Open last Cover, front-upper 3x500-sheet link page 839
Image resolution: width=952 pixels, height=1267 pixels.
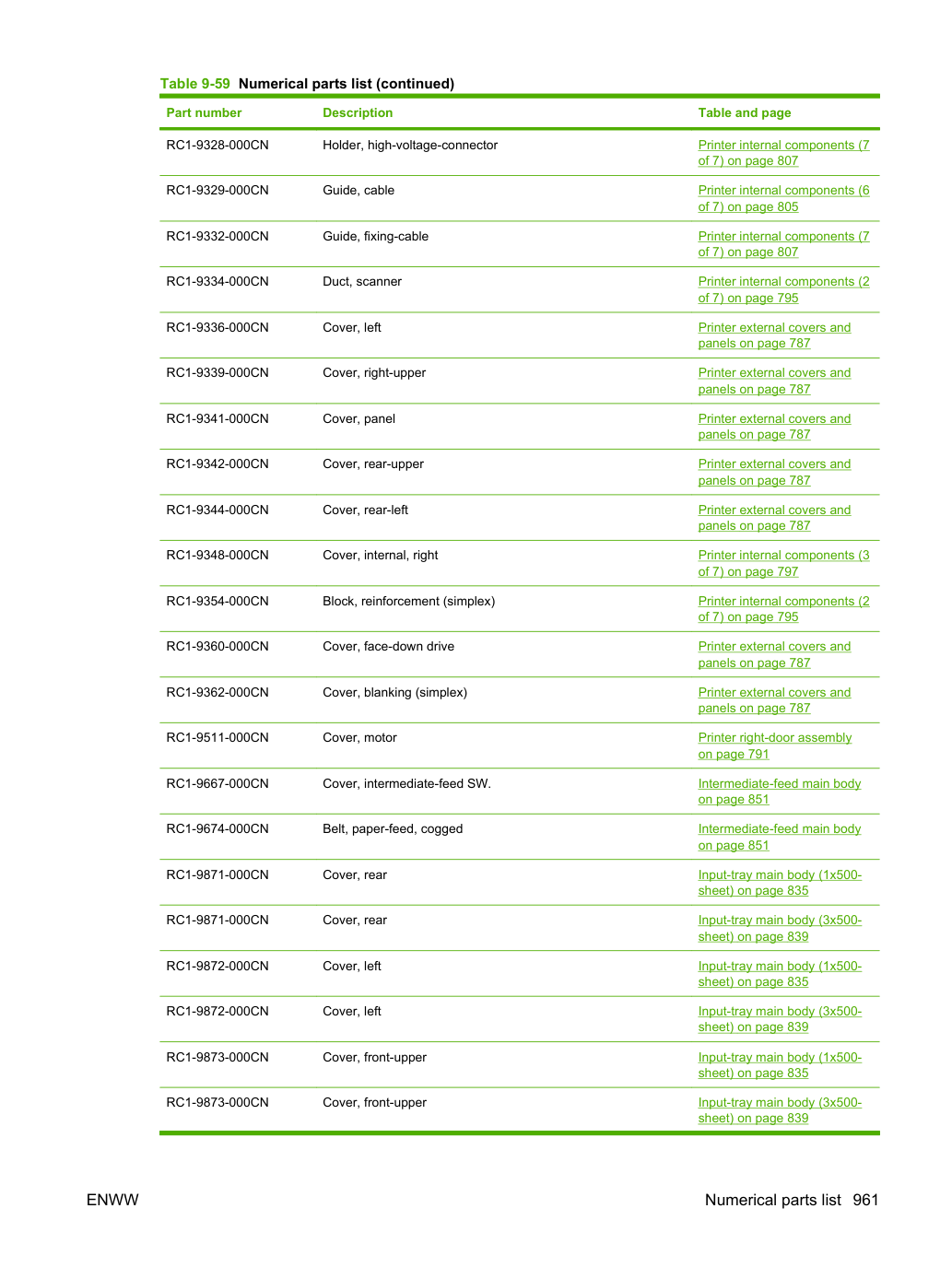[x=780, y=1110]
